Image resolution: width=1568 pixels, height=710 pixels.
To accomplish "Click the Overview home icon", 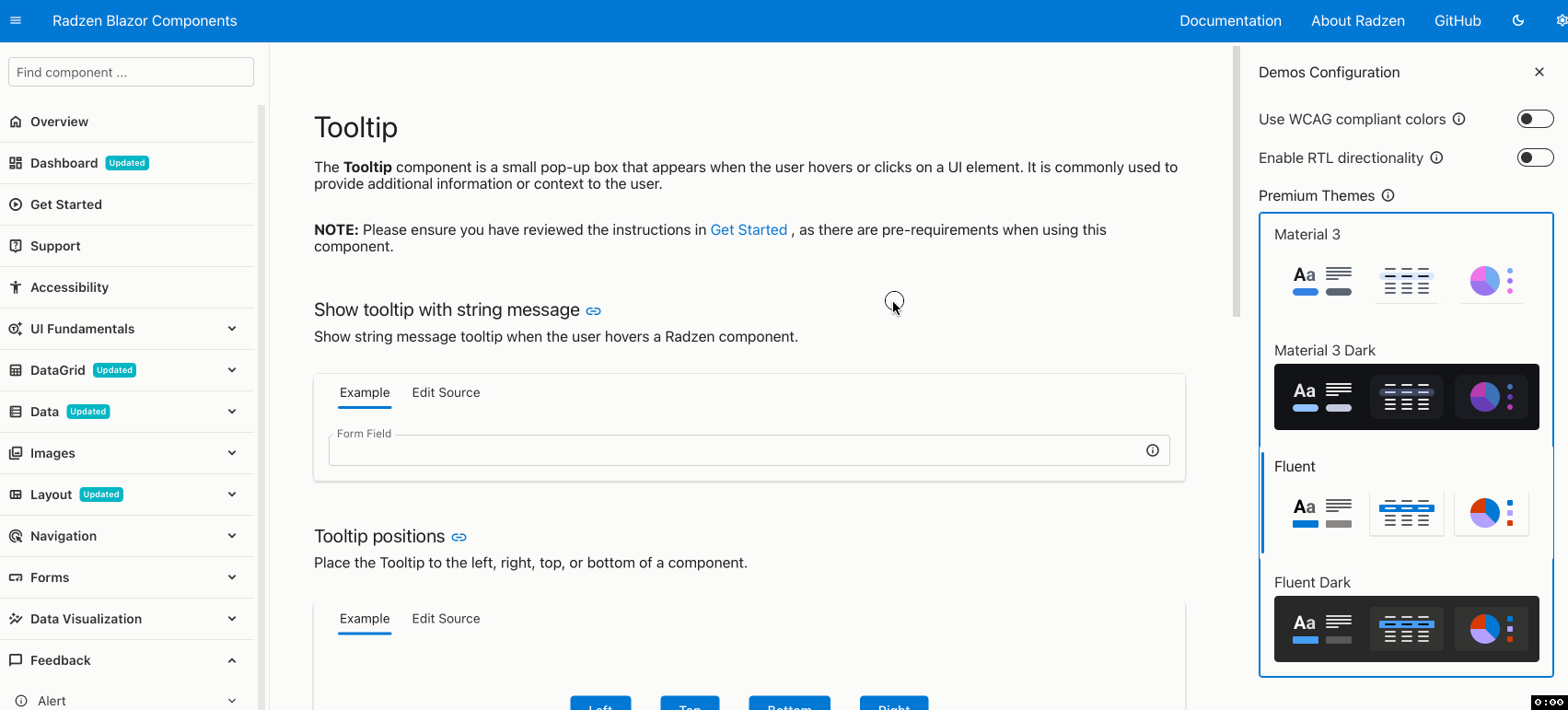I will coord(16,122).
